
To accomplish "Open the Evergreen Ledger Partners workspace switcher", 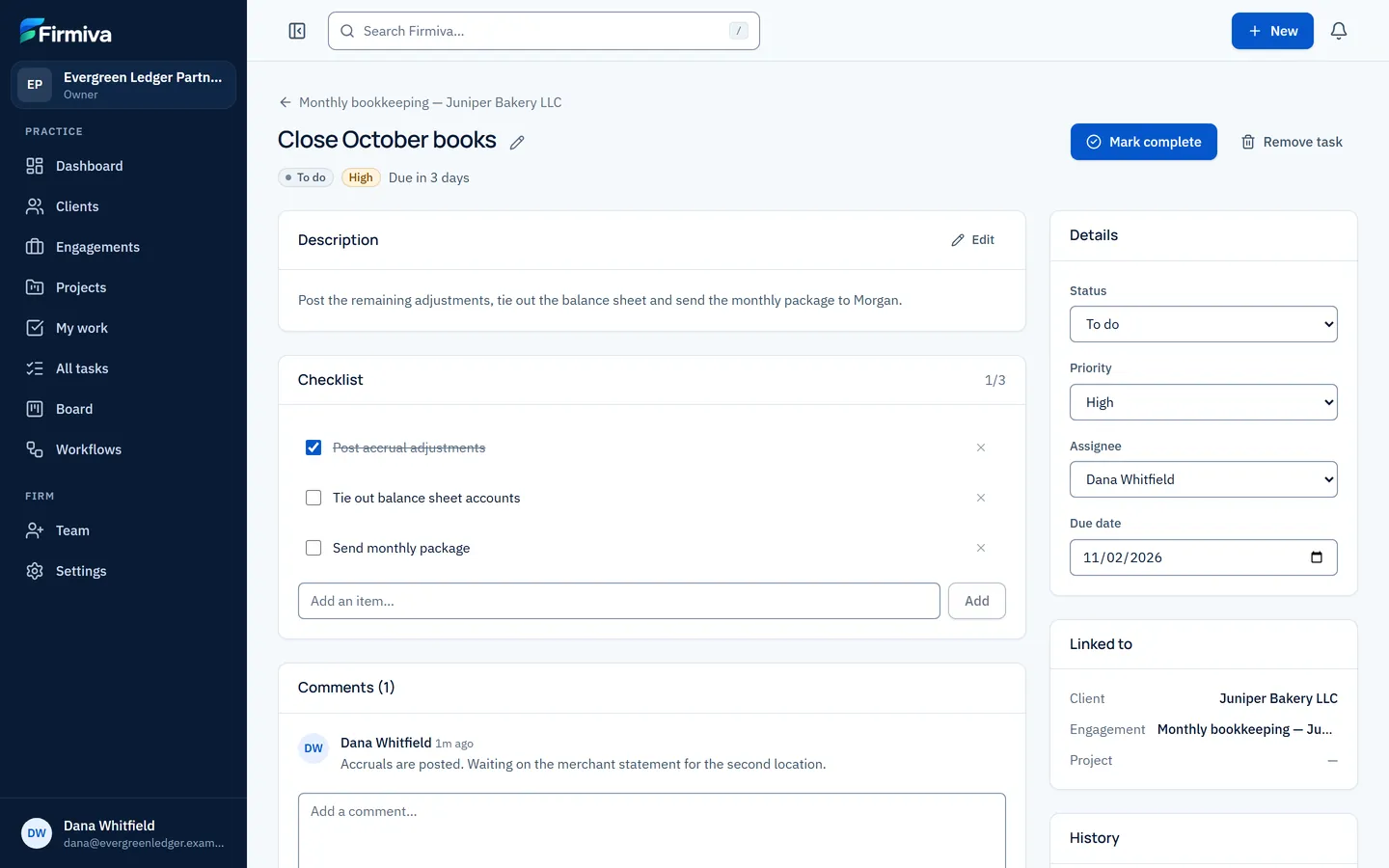I will pos(123,85).
